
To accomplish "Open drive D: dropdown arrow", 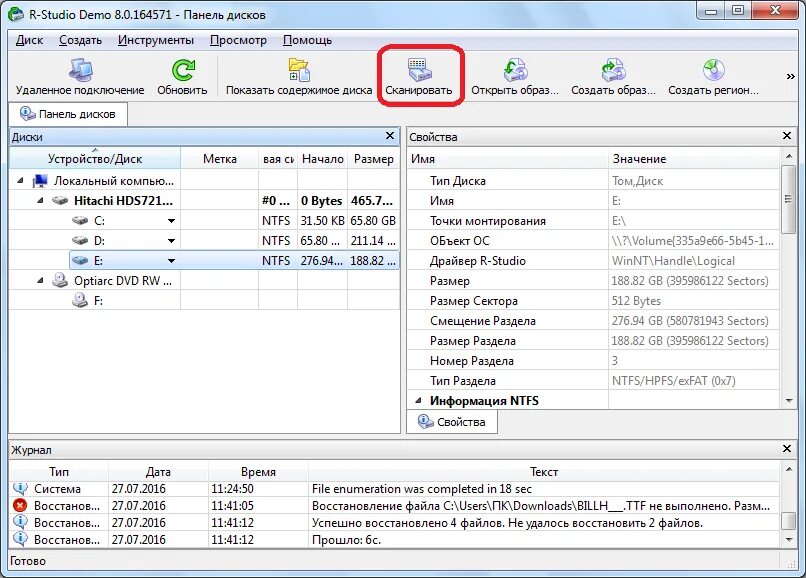I will (171, 241).
